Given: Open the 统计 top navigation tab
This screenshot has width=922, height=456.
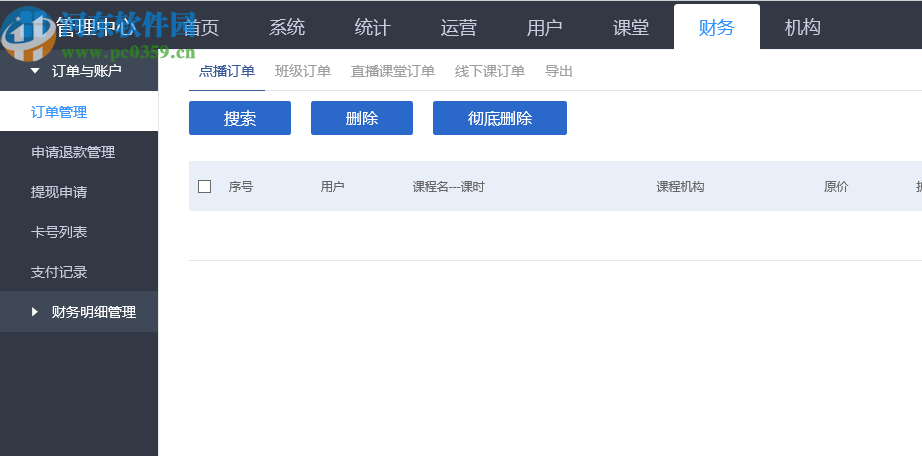Looking at the screenshot, I should point(373,27).
